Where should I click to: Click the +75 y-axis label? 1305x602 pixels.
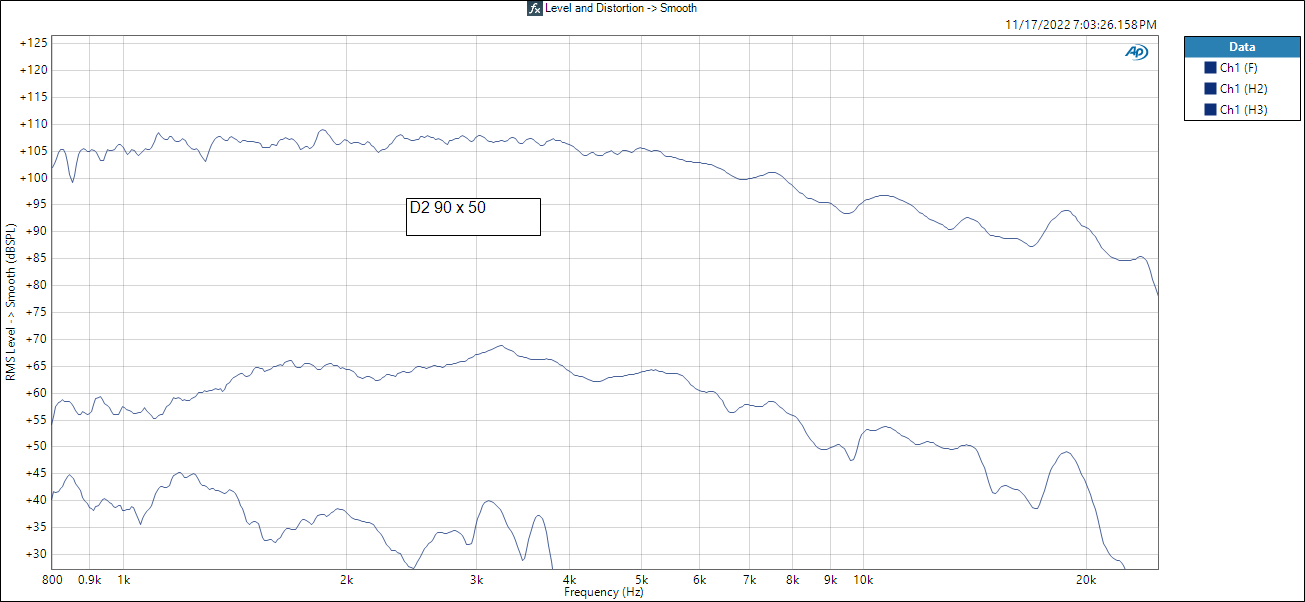[x=37, y=312]
